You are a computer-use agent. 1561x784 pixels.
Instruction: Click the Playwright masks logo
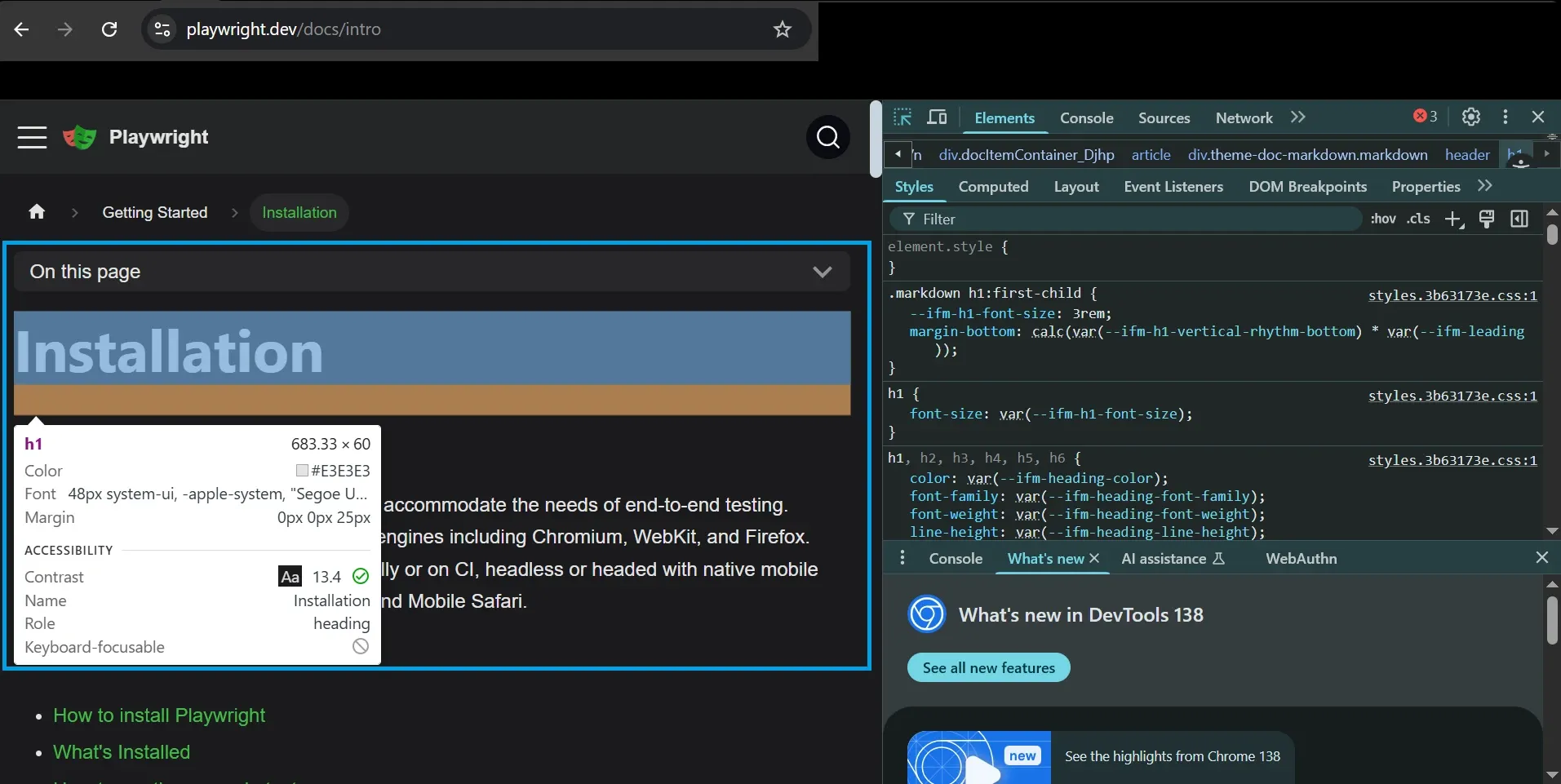[80, 137]
